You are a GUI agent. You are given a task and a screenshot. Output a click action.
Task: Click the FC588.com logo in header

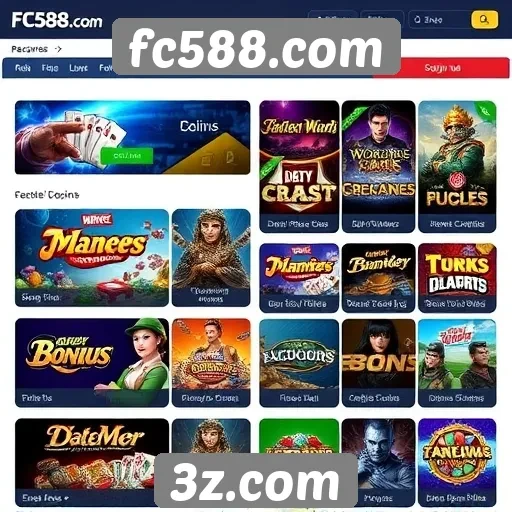coord(57,21)
